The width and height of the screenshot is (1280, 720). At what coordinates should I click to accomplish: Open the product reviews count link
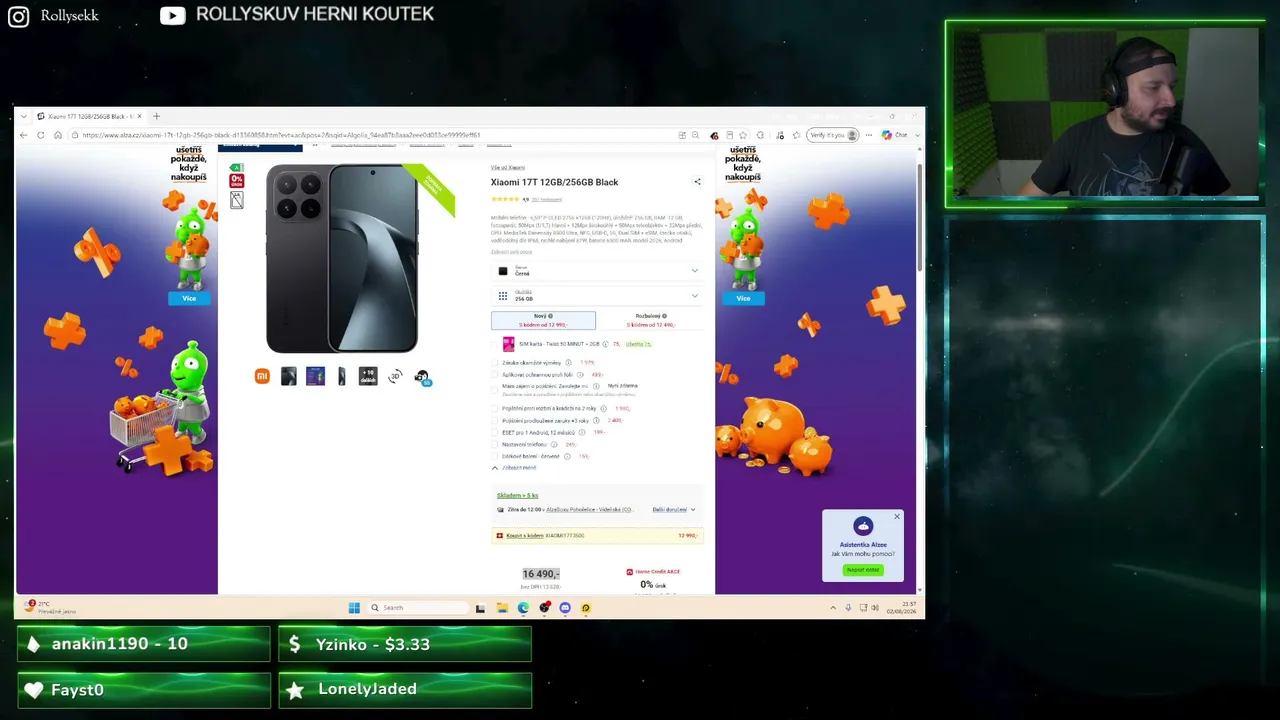coord(546,200)
